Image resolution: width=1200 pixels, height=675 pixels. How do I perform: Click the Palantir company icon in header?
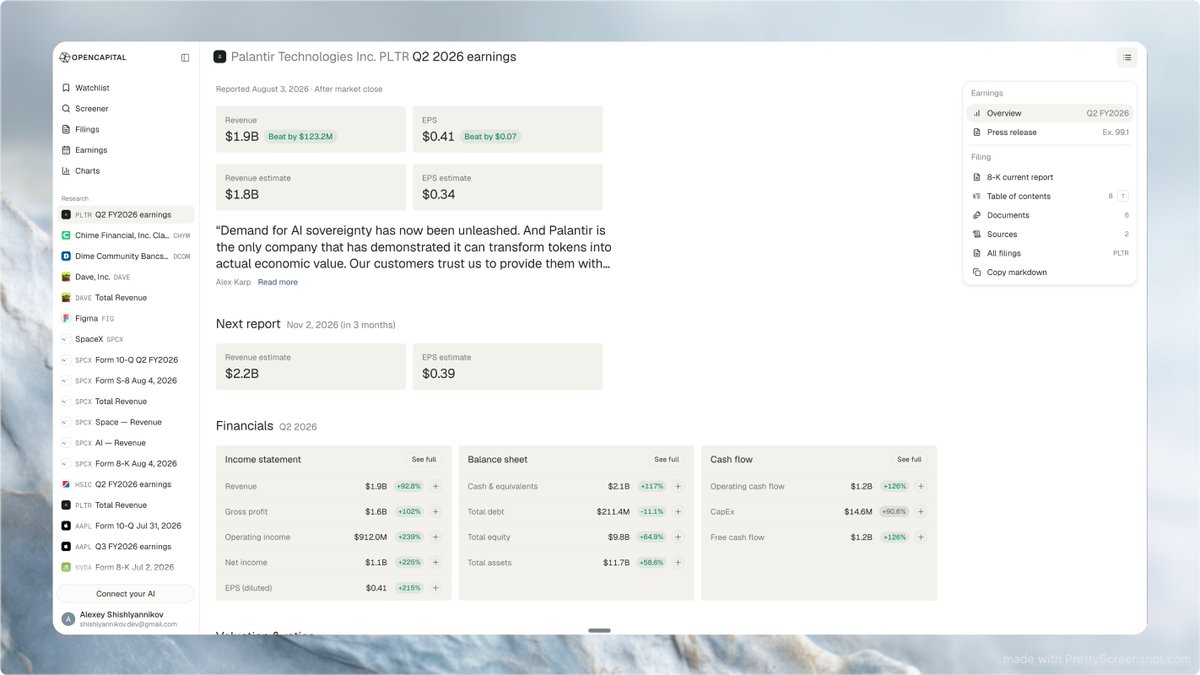pos(220,57)
